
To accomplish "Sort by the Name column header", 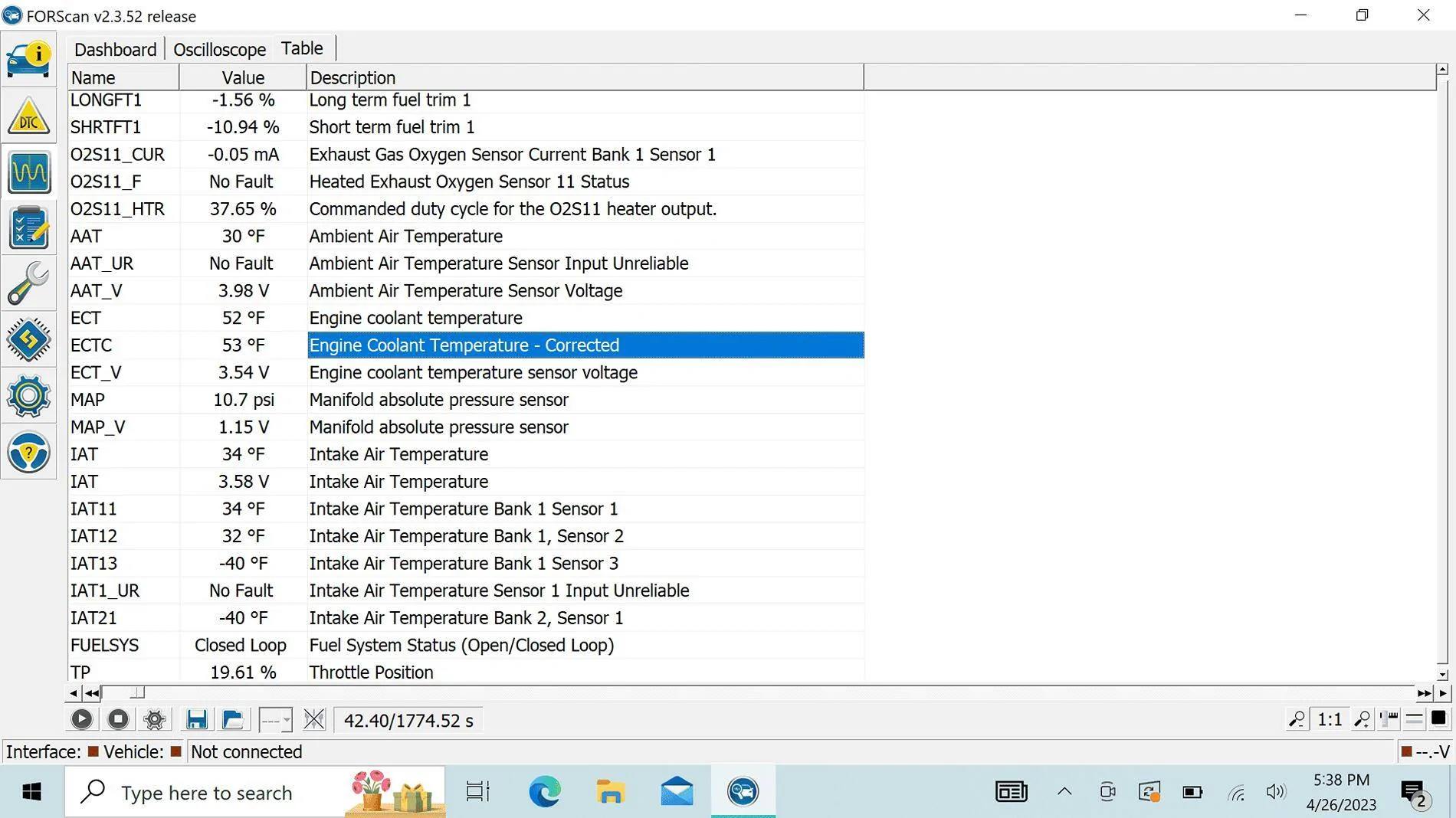I will click(123, 77).
